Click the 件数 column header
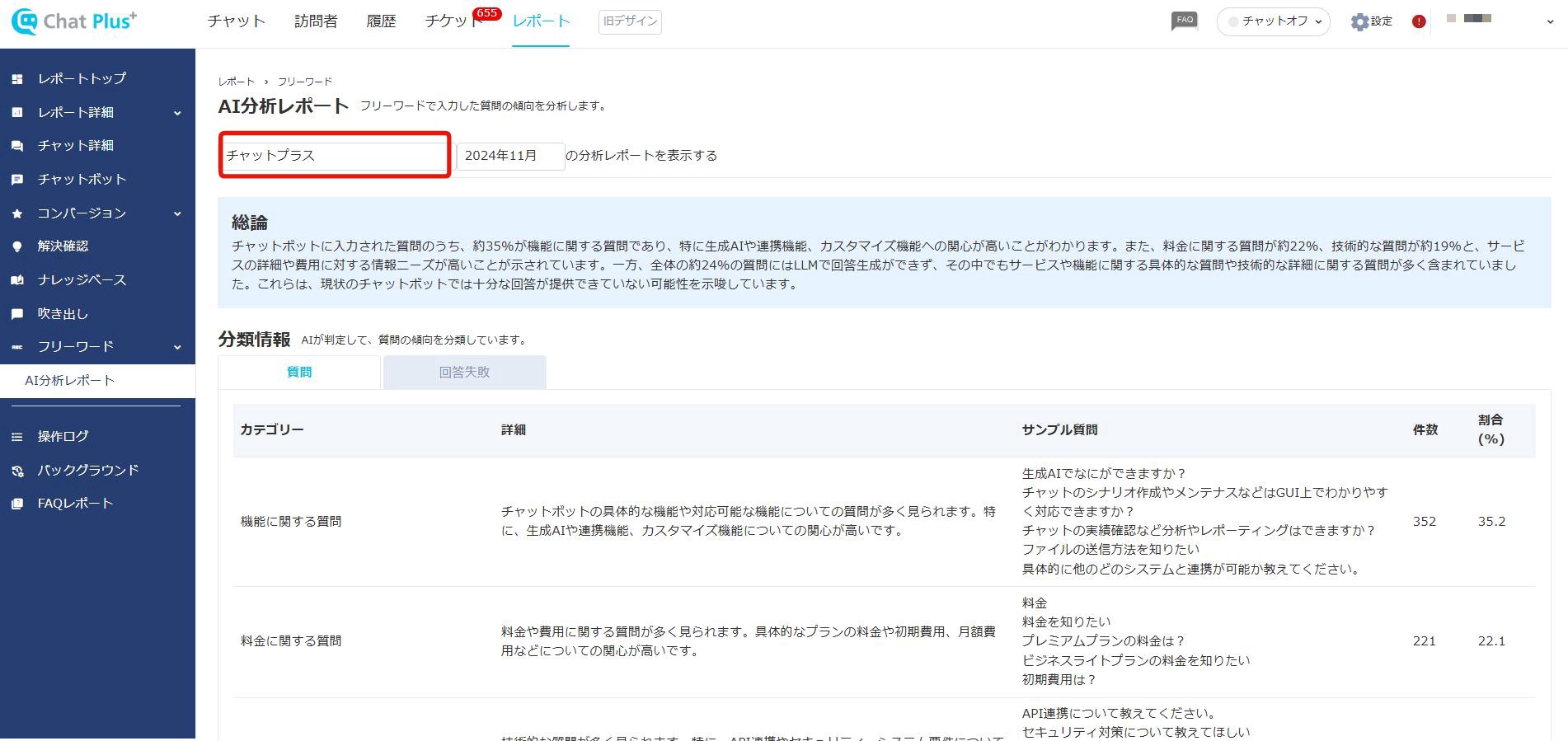The height and width of the screenshot is (741, 1568). click(1425, 429)
